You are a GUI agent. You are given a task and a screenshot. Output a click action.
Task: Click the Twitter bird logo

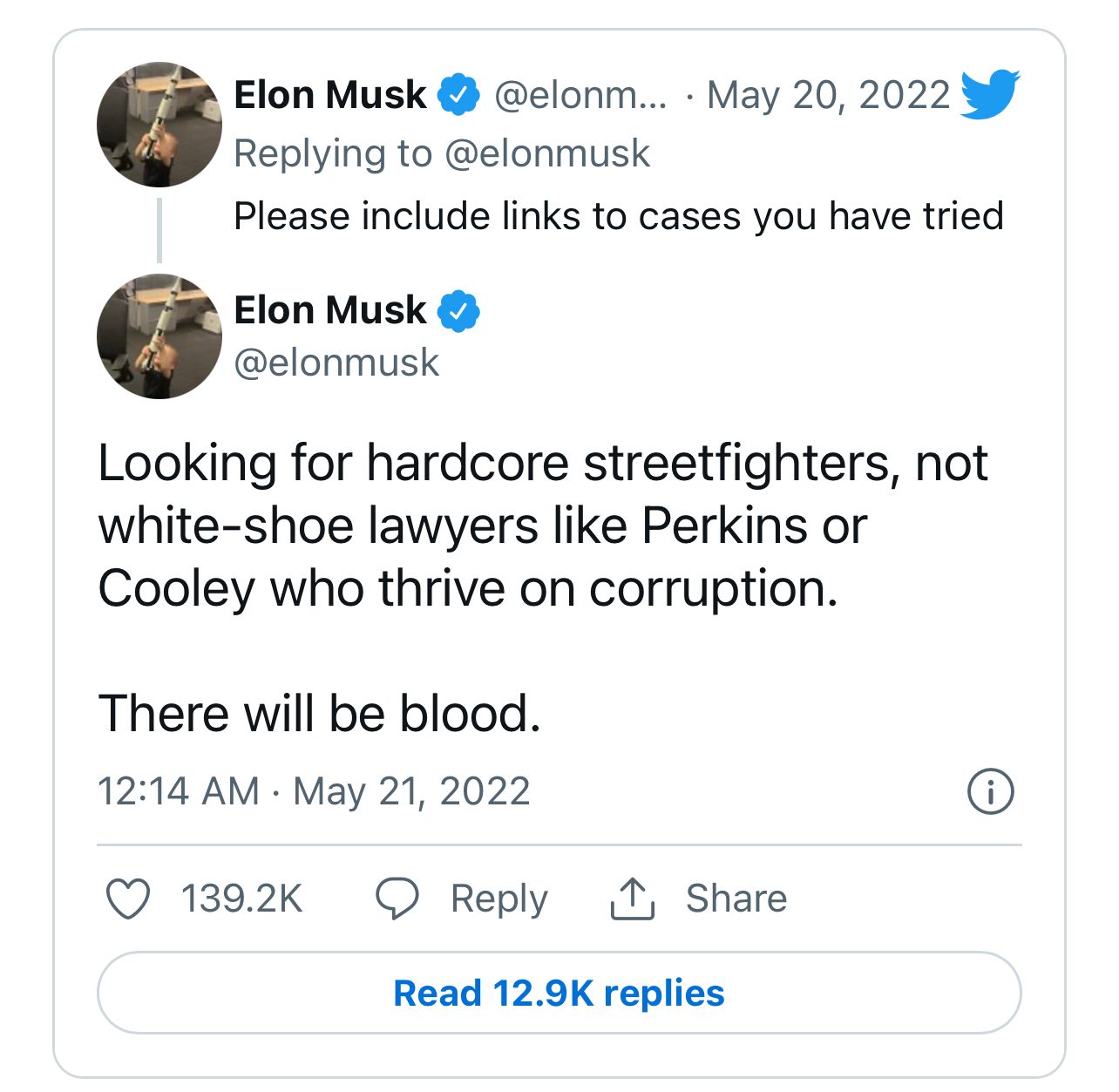tap(990, 93)
